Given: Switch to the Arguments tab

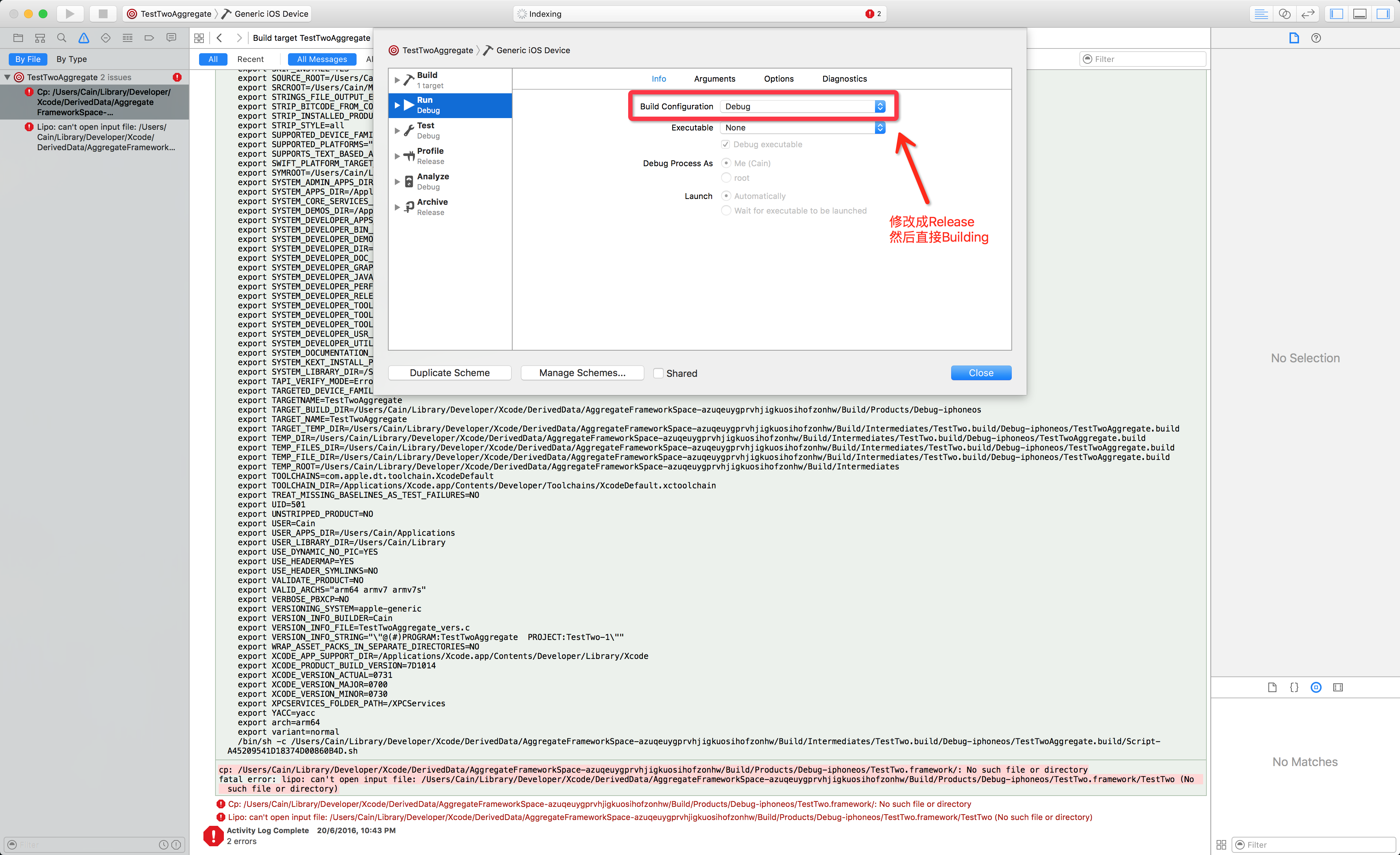Looking at the screenshot, I should (x=714, y=79).
